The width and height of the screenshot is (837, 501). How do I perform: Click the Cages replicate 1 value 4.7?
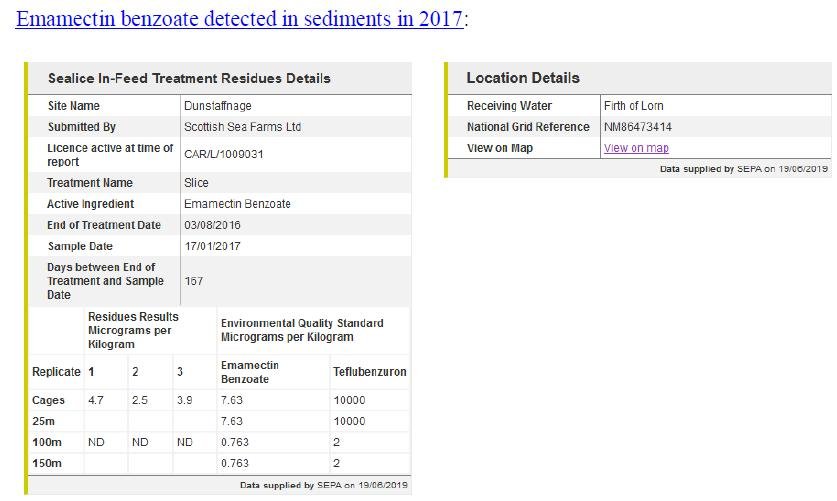[x=97, y=400]
